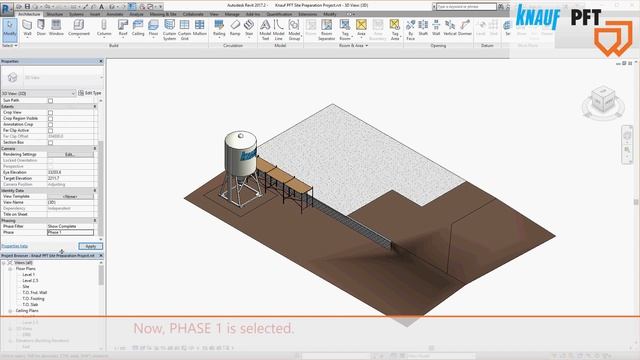
Task: Click the View Template None button
Action: coord(70,197)
